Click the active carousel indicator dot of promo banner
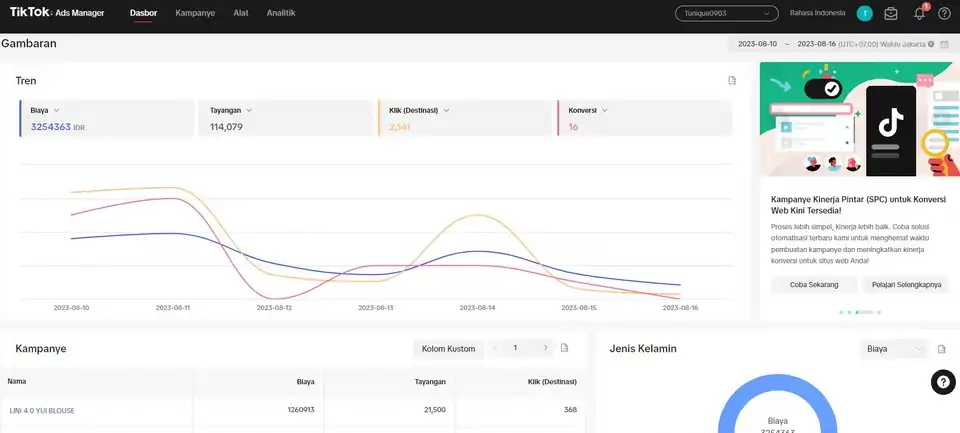This screenshot has height=433, width=960. pos(864,312)
